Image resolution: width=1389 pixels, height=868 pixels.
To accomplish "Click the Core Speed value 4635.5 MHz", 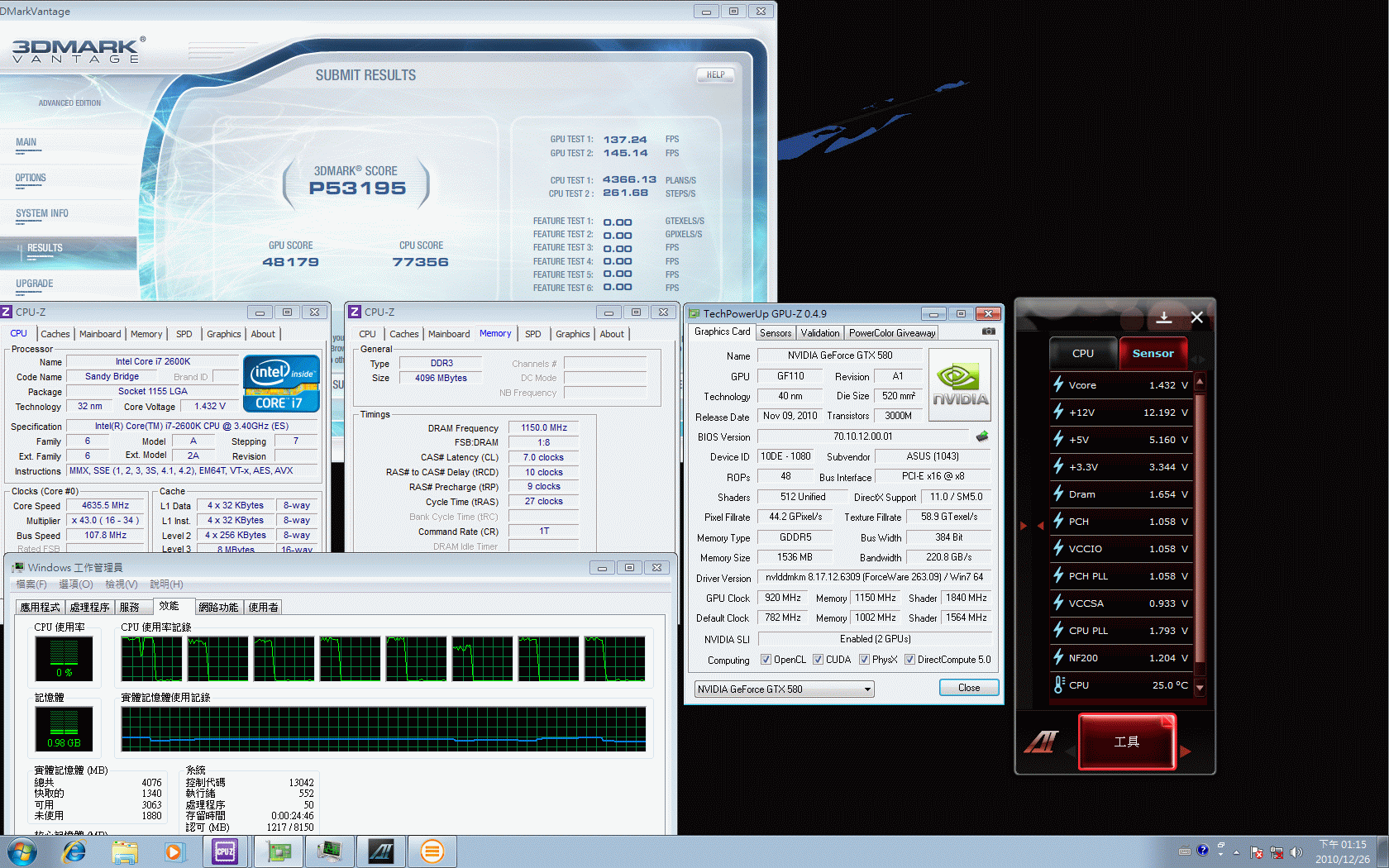I will point(106,505).
